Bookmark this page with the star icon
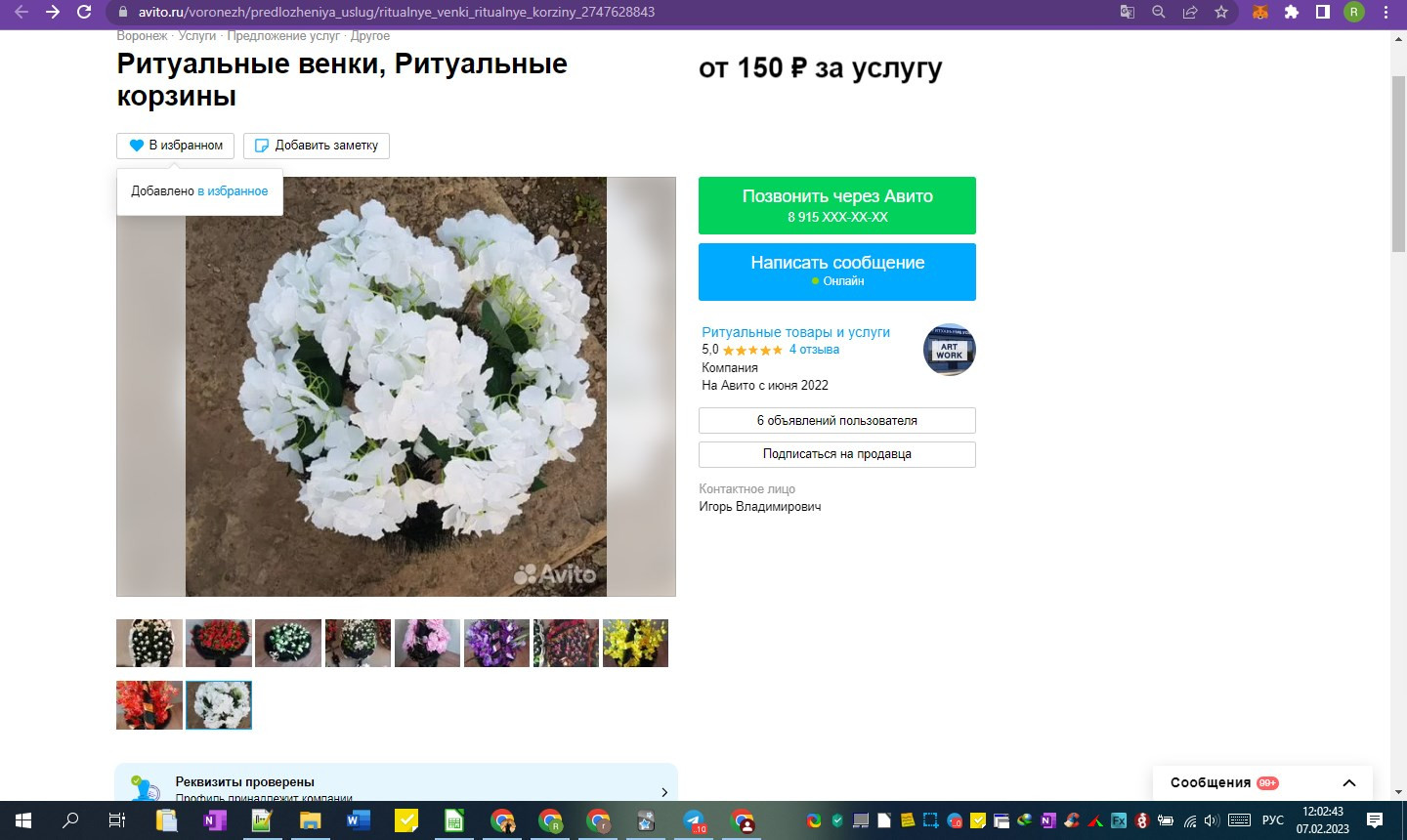Image resolution: width=1407 pixels, height=840 pixels. point(1220,12)
